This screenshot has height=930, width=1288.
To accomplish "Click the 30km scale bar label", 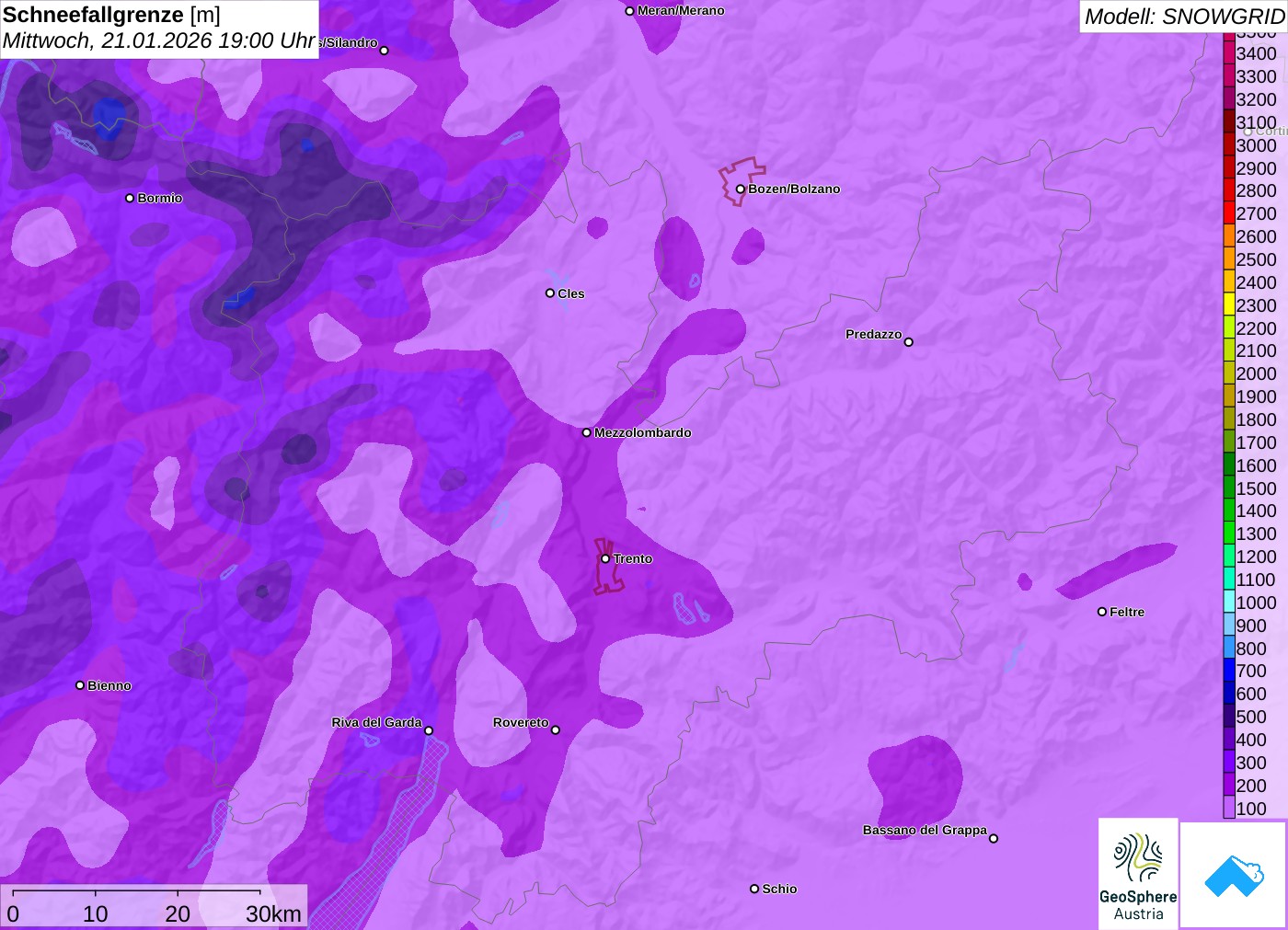I will (273, 913).
